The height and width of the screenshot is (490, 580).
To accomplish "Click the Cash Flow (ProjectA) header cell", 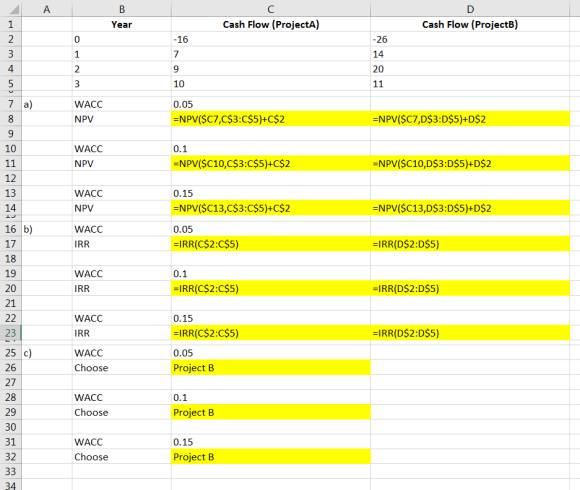I will coord(271,24).
